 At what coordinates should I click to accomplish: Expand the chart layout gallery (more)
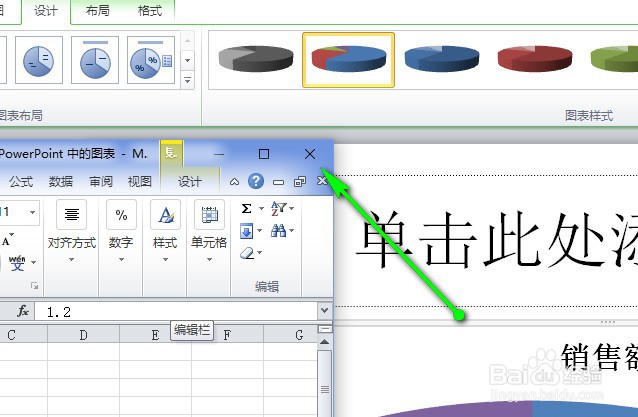pyautogui.click(x=188, y=80)
